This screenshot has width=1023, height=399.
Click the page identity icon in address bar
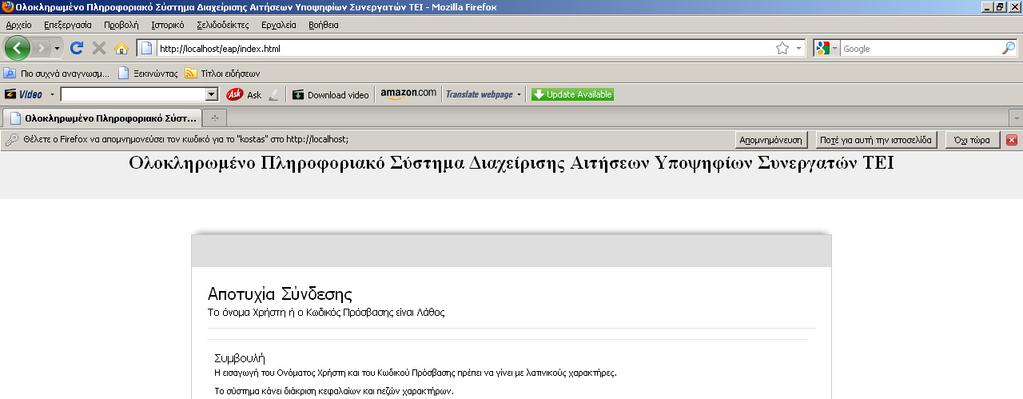click(147, 48)
